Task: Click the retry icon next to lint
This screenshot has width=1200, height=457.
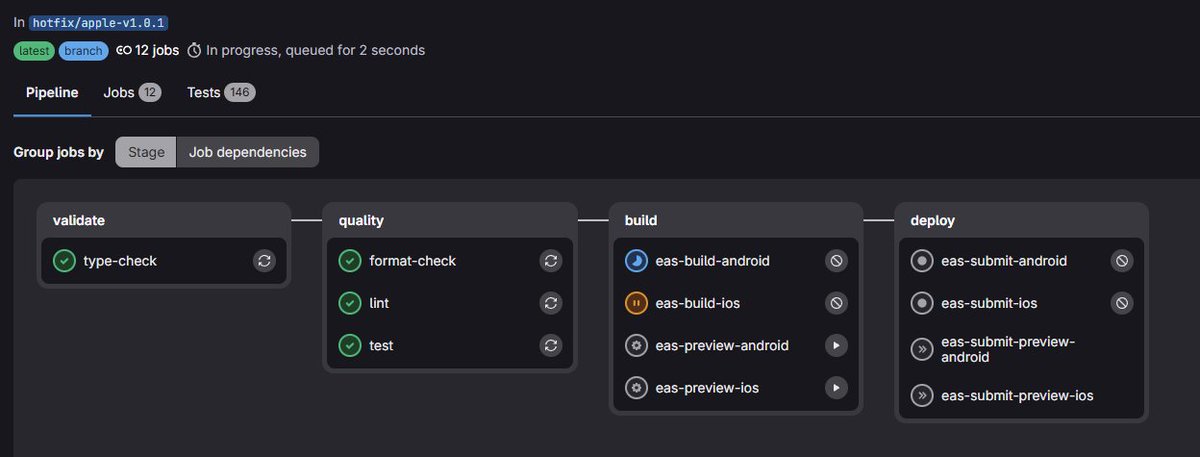Action: [550, 303]
